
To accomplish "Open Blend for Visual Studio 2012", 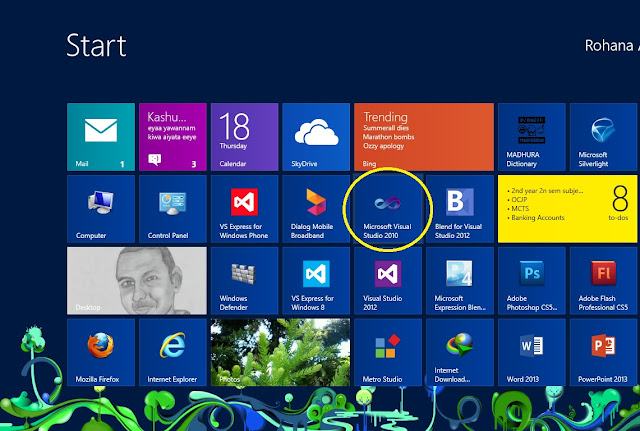I will pyautogui.click(x=460, y=209).
